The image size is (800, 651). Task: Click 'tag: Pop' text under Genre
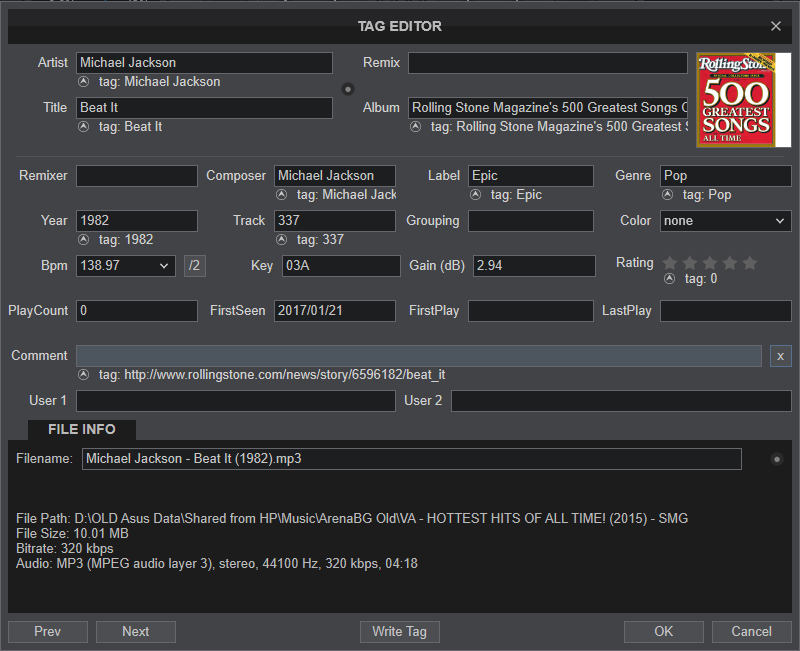coord(707,194)
